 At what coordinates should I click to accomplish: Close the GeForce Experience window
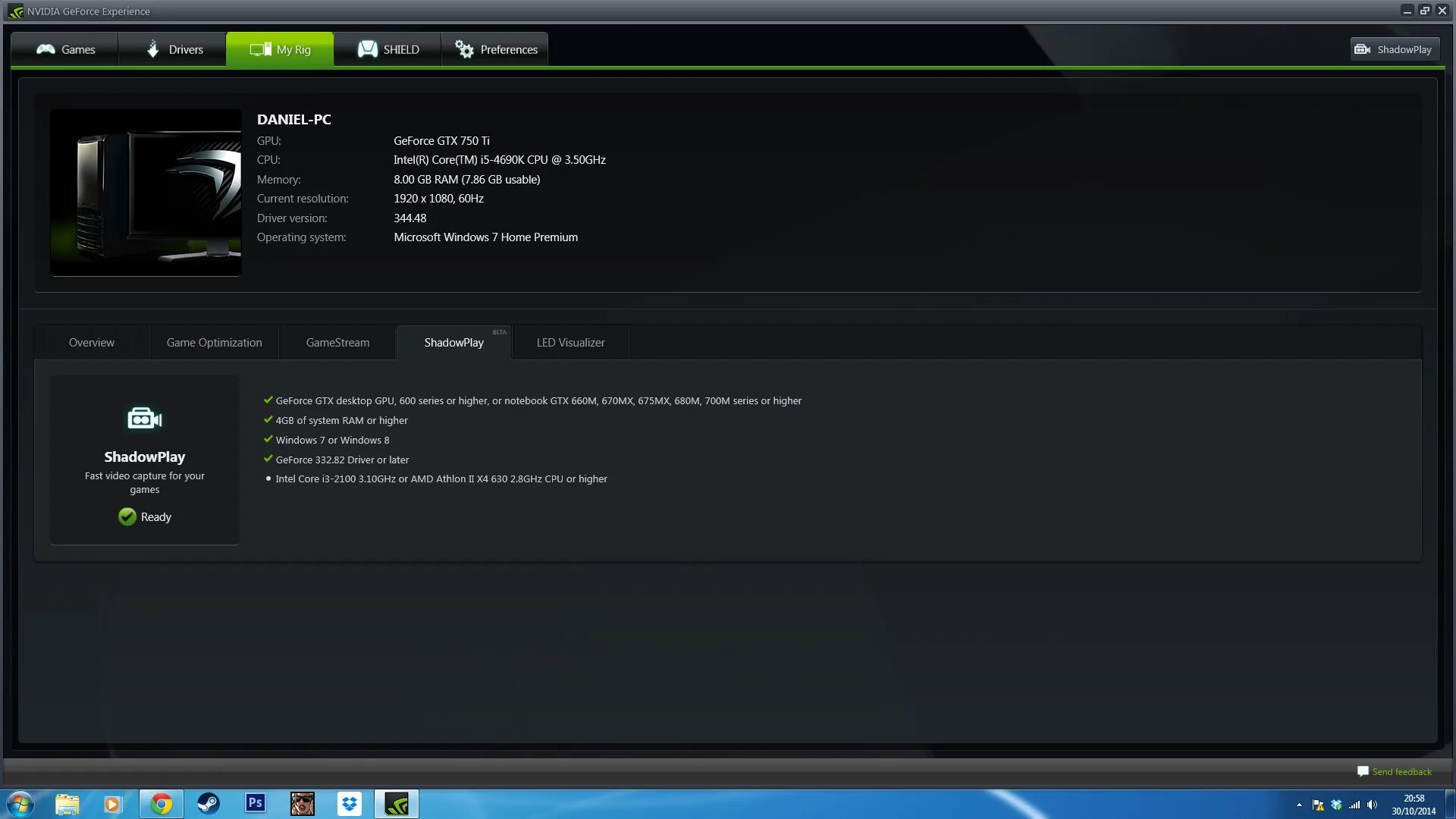coord(1442,11)
